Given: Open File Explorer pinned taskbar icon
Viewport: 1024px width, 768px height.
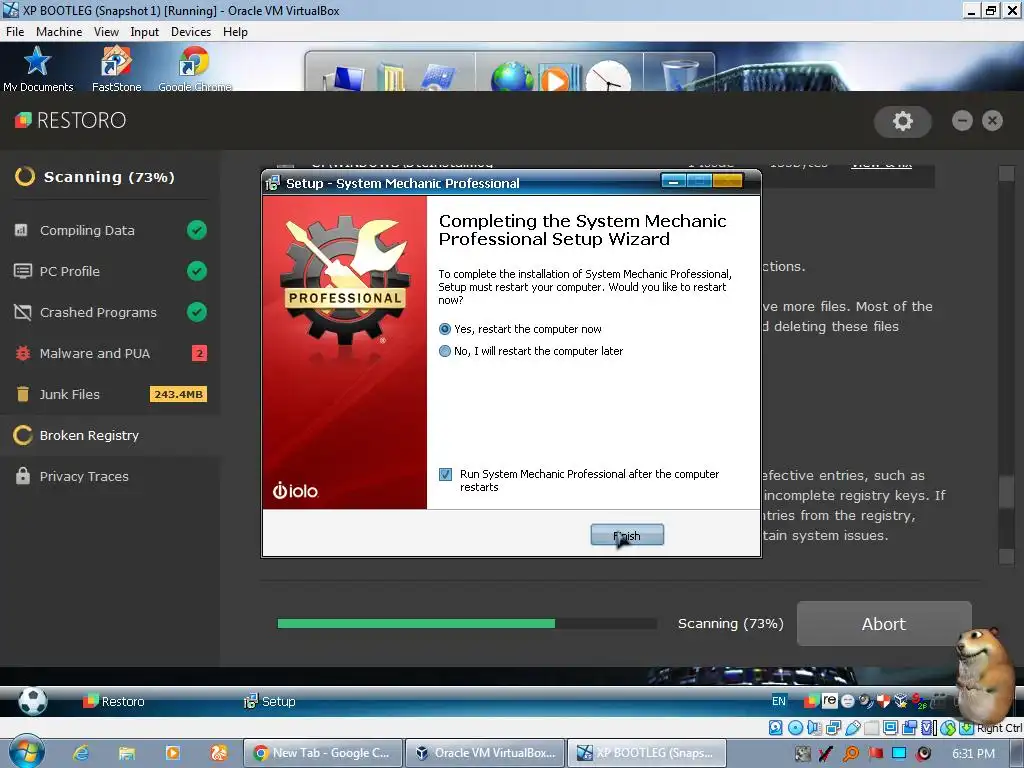Looking at the screenshot, I should 127,753.
